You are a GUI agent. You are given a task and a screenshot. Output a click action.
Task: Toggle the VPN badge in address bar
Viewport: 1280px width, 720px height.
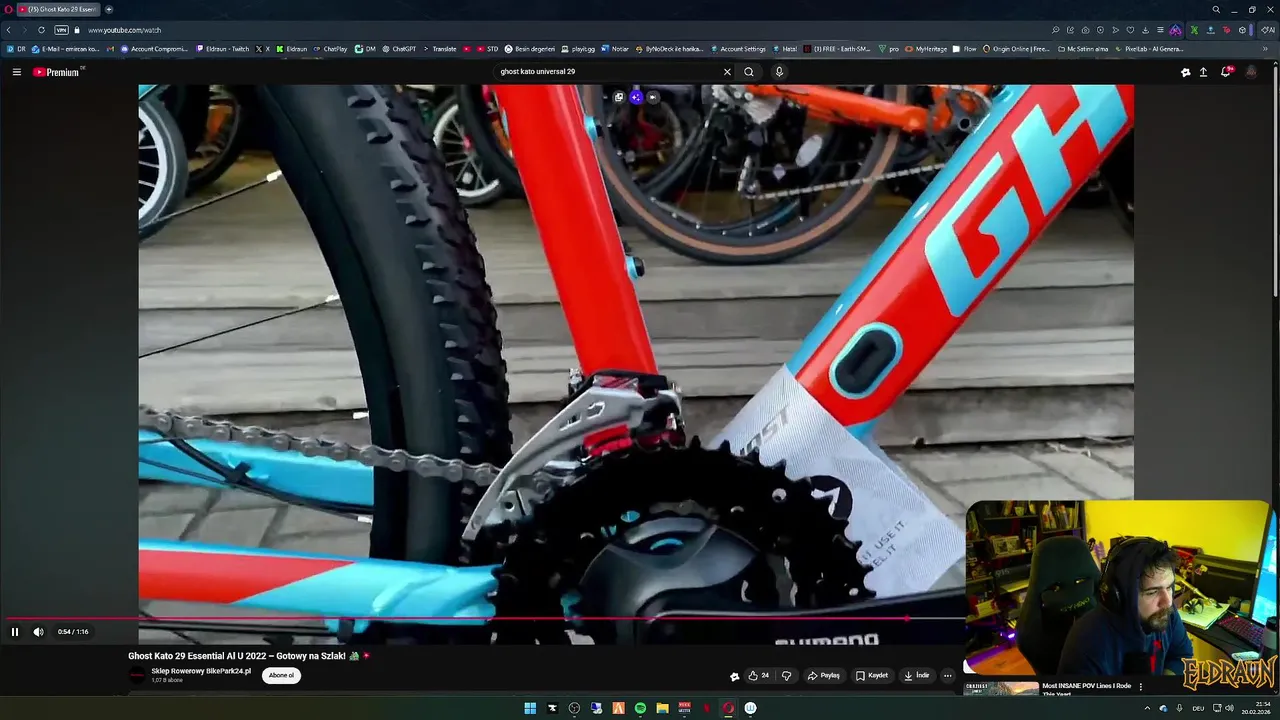(61, 30)
